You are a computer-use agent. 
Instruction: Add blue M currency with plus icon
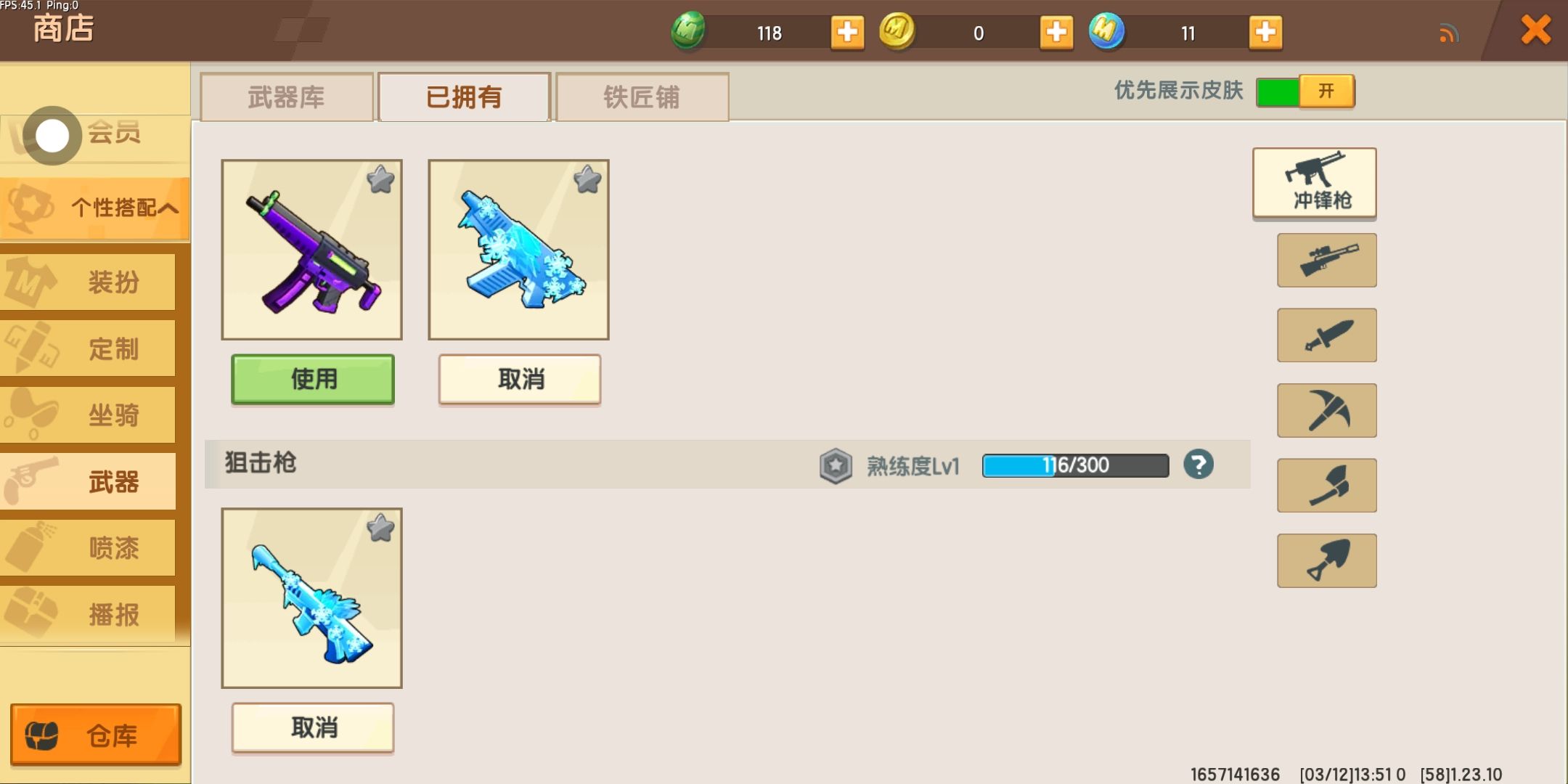click(1265, 32)
